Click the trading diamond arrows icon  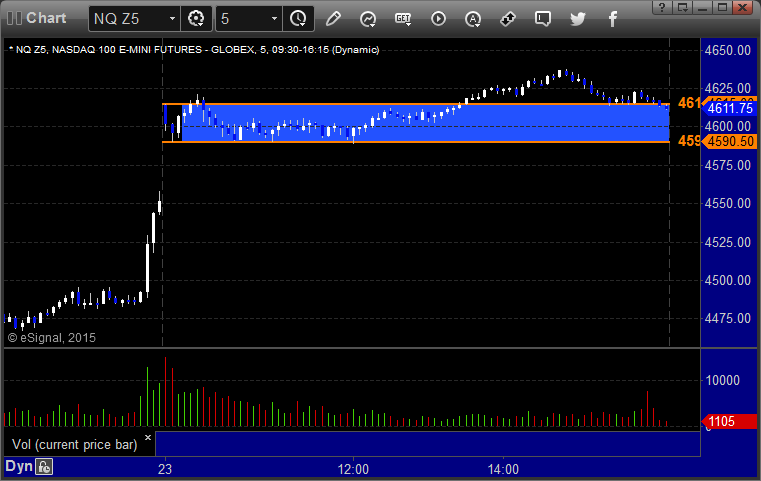pos(508,18)
